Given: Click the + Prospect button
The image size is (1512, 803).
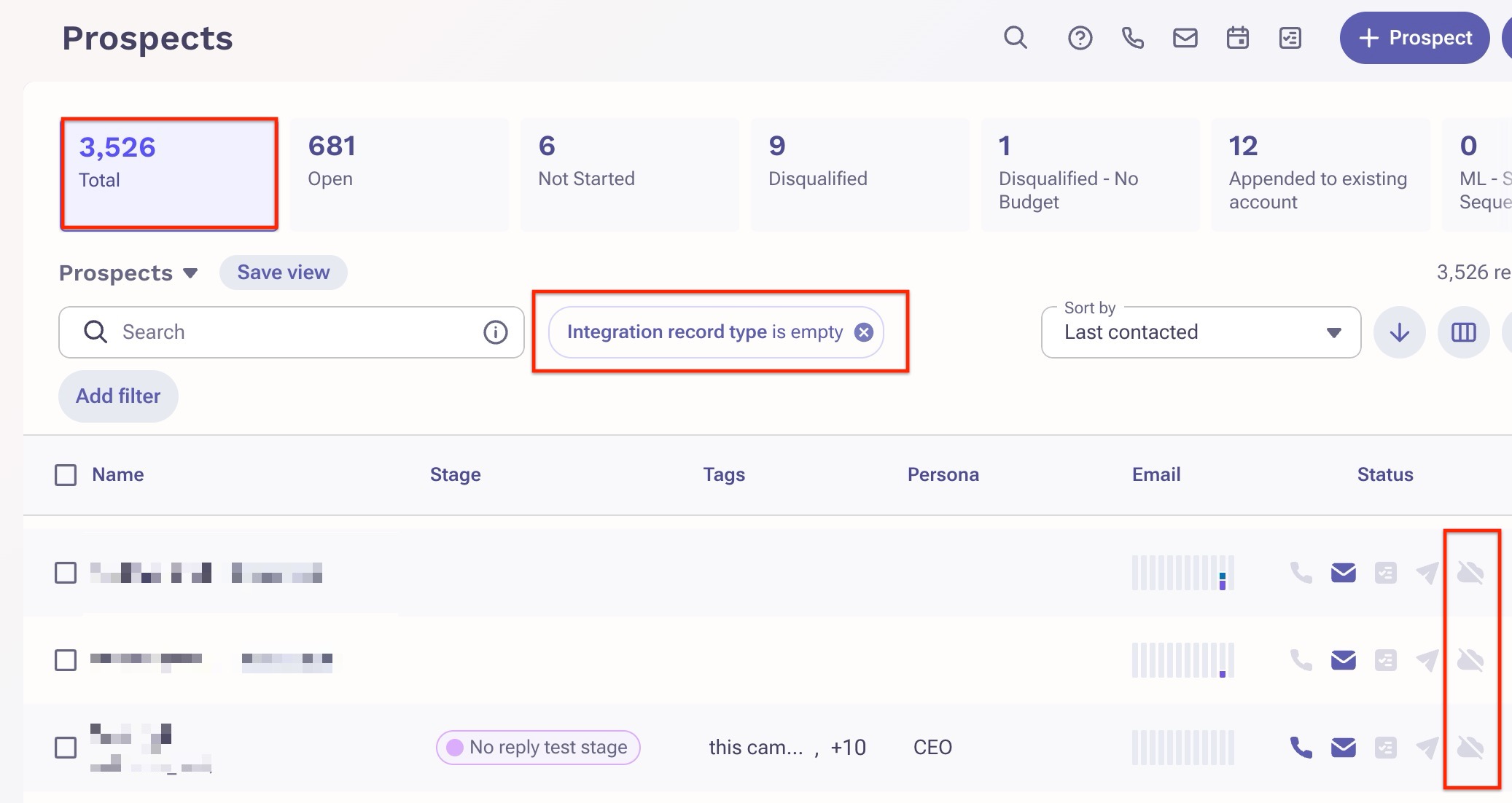Looking at the screenshot, I should point(1414,38).
